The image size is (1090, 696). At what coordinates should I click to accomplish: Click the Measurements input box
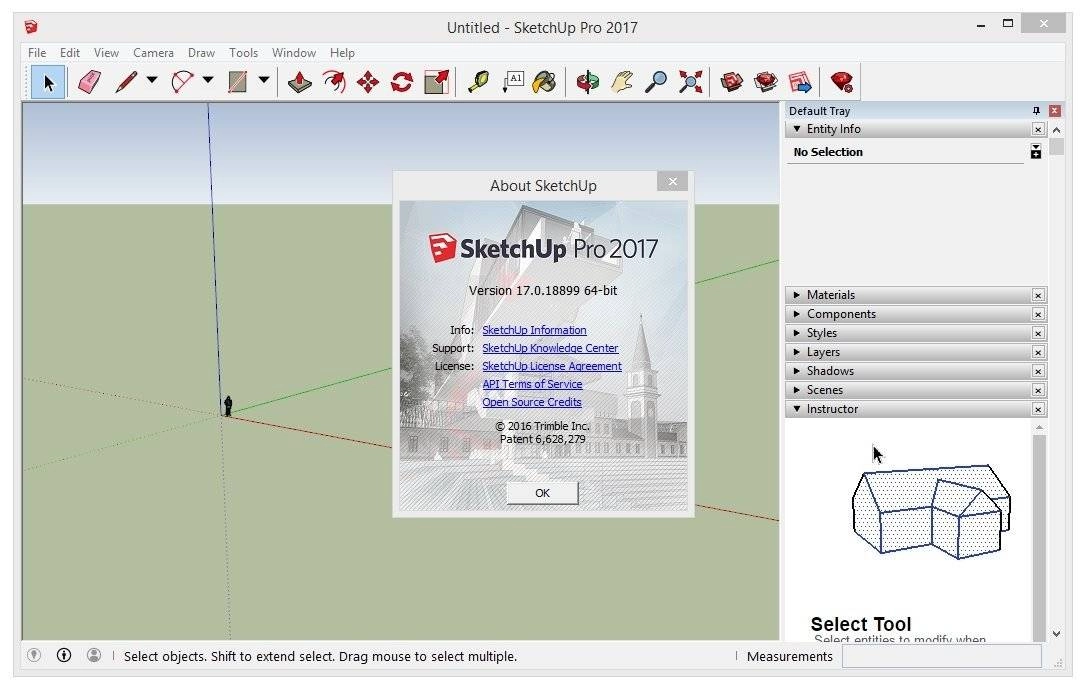[x=942, y=656]
